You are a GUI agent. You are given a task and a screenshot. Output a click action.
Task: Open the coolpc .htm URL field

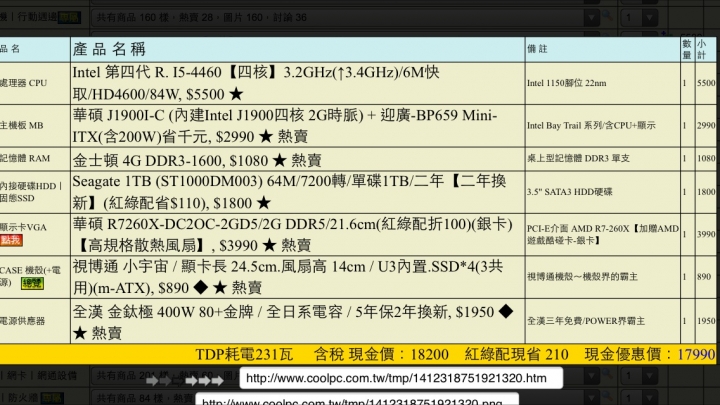(401, 378)
